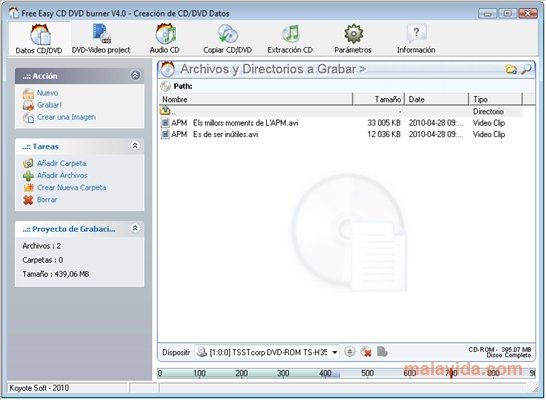Click the 33 005 KB size cell
546x400 pixels.
tap(384, 123)
